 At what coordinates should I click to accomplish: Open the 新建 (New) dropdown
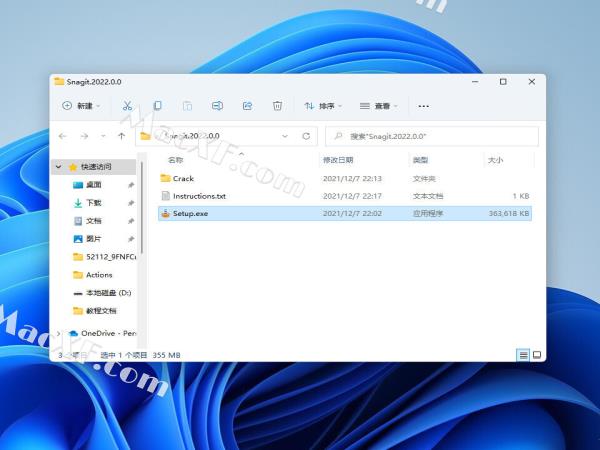pos(82,106)
